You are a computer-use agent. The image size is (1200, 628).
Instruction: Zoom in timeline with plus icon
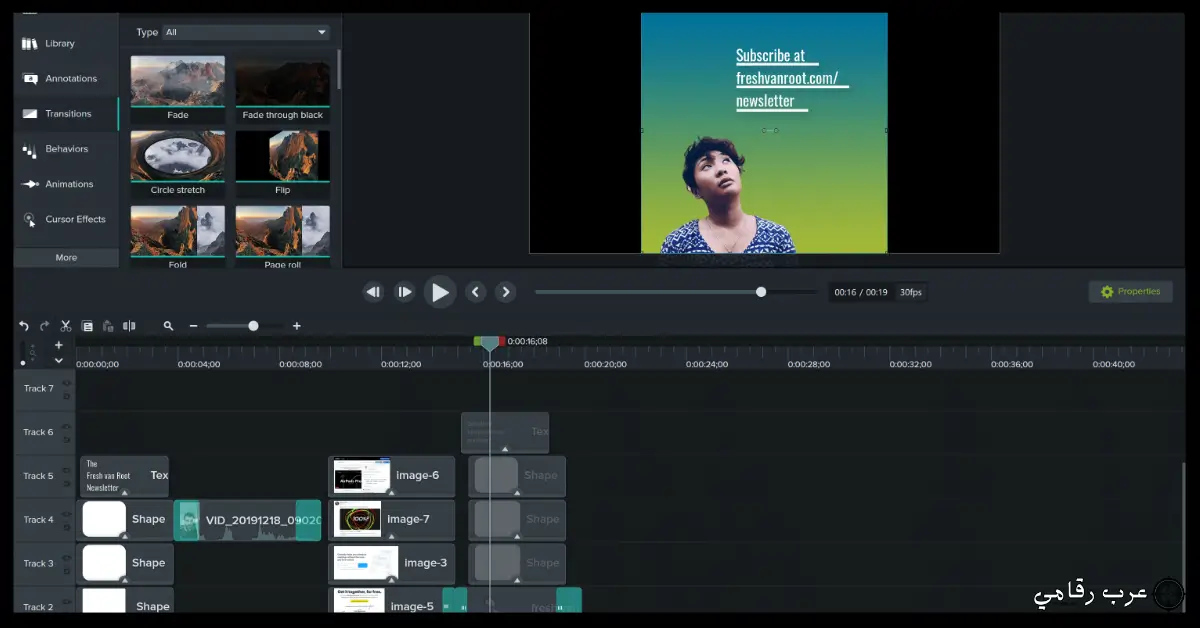[x=296, y=326]
